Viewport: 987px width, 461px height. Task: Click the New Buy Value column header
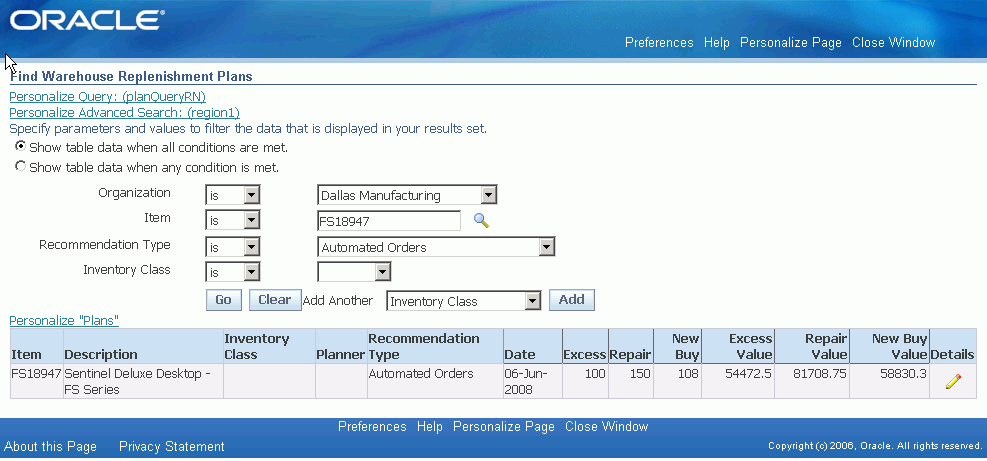[889, 346]
